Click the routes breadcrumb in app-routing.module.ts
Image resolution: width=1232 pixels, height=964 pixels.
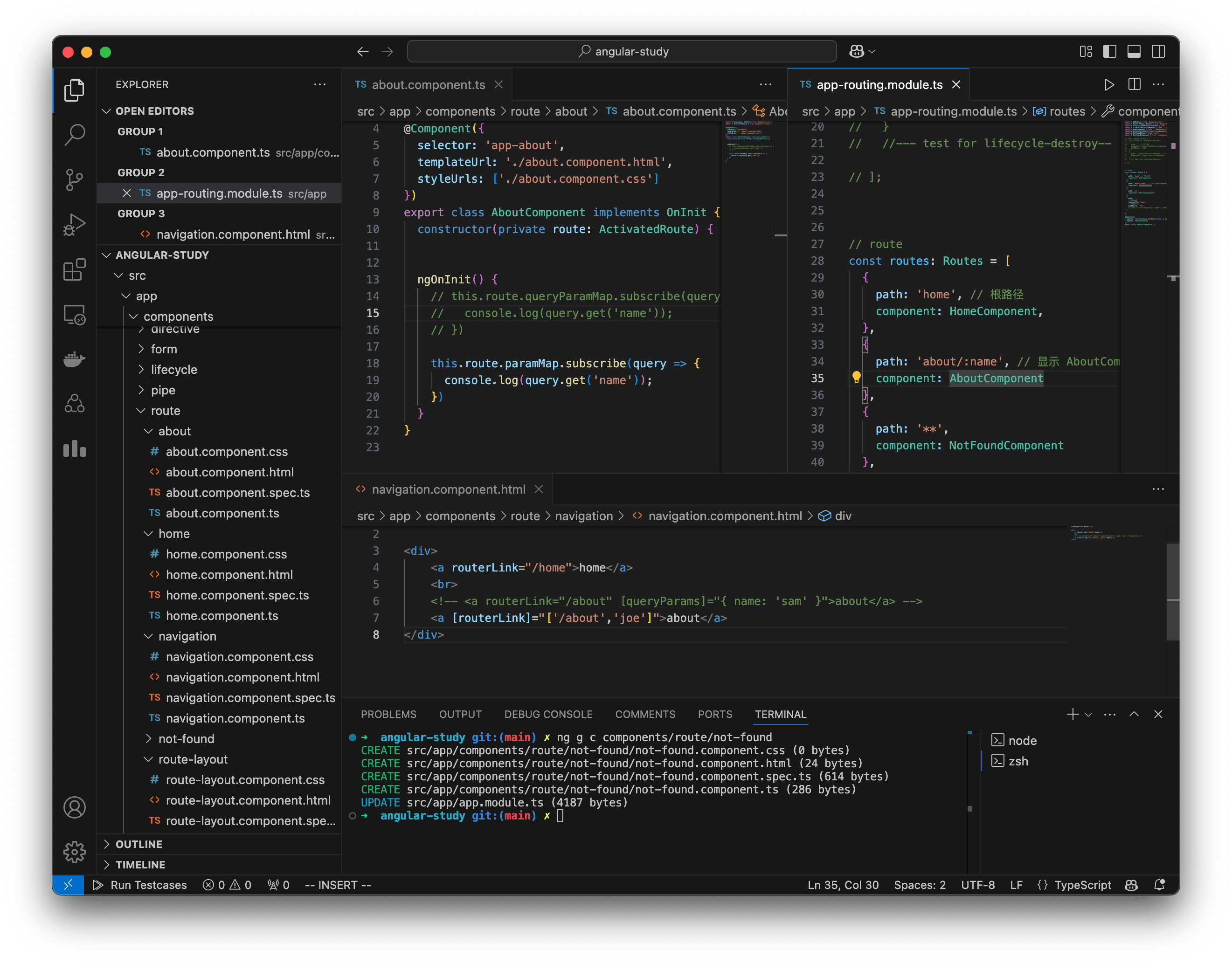point(1066,111)
